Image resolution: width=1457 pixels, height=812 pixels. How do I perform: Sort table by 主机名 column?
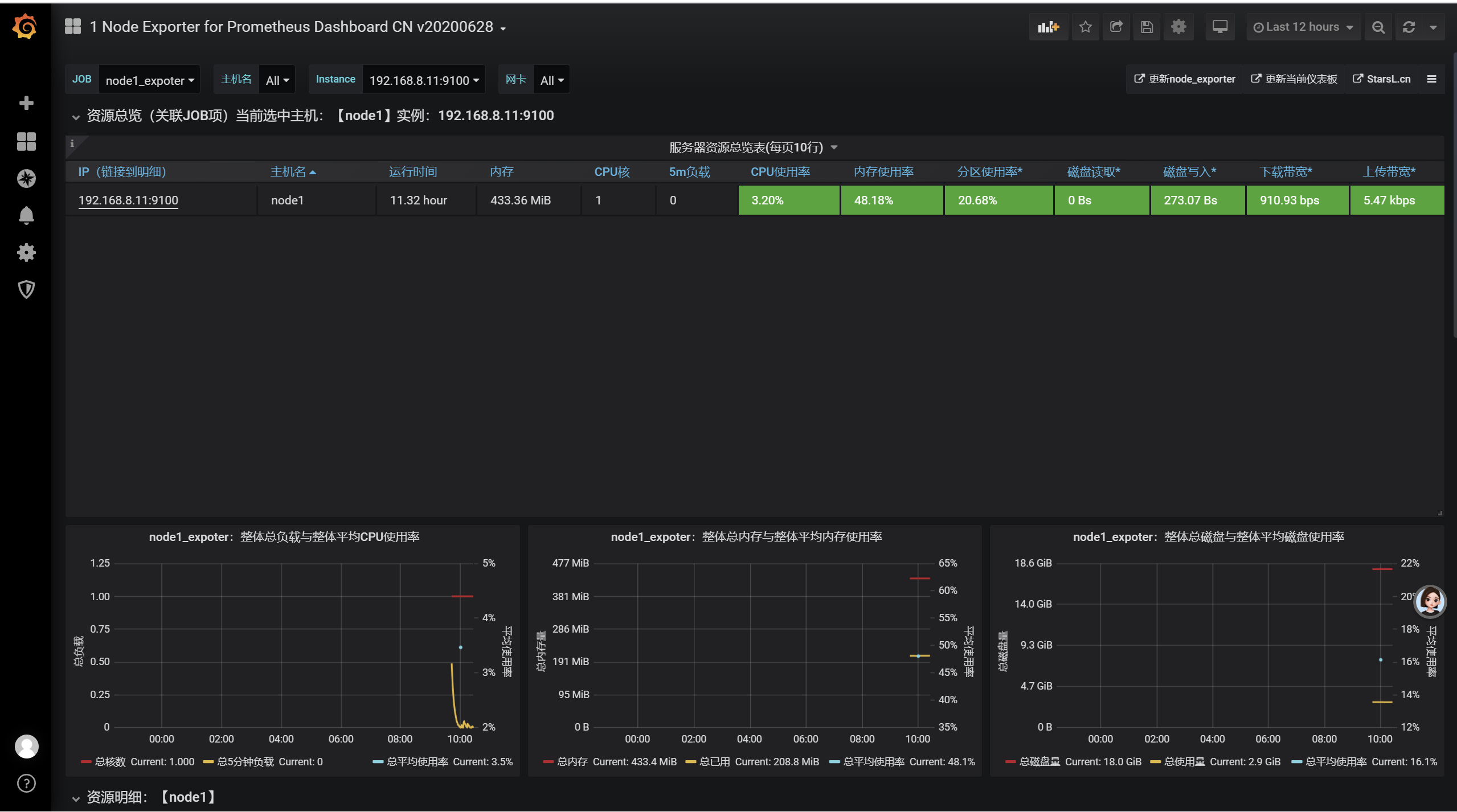(x=293, y=172)
